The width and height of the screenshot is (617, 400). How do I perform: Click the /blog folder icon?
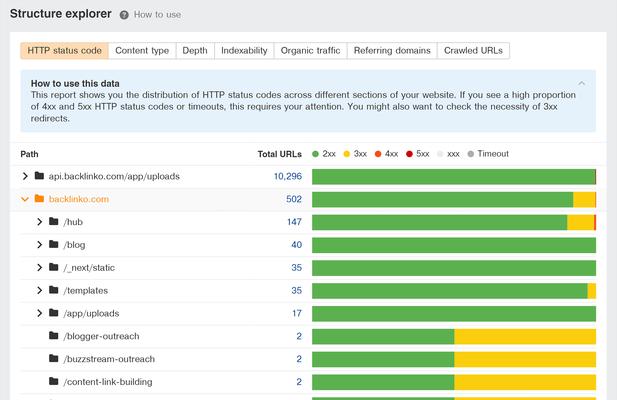point(54,244)
